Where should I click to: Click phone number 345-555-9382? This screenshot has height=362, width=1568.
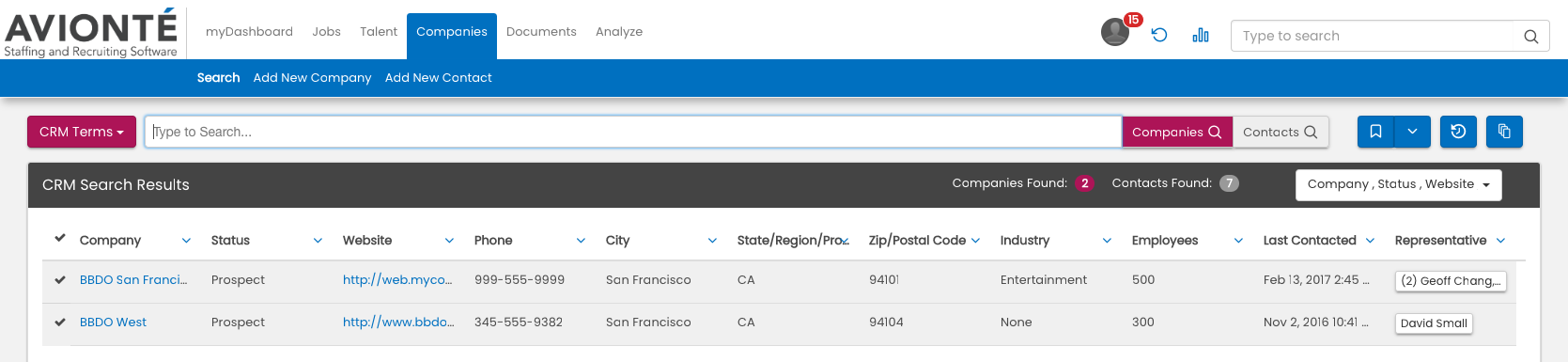[x=519, y=323]
